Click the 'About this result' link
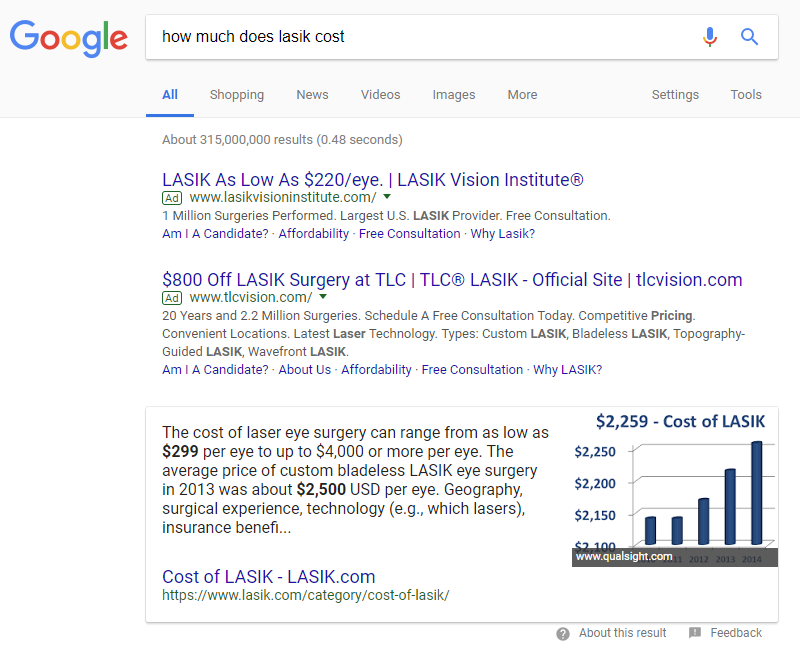 click(622, 633)
